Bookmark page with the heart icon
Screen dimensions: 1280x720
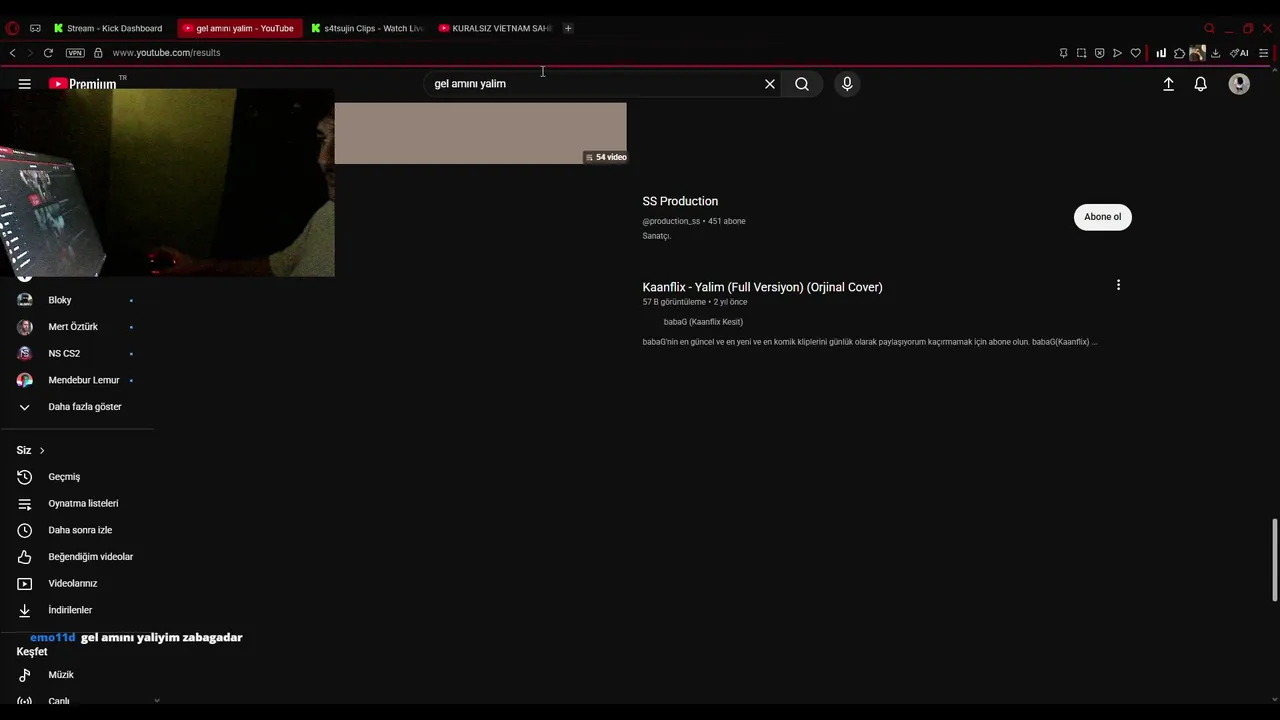[x=1135, y=53]
